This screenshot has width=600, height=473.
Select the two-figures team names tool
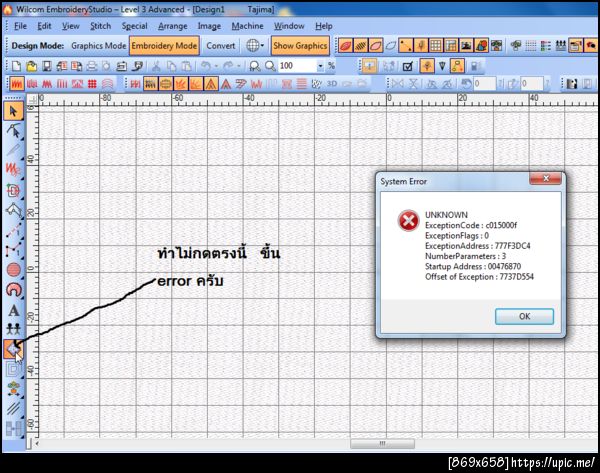click(x=13, y=329)
